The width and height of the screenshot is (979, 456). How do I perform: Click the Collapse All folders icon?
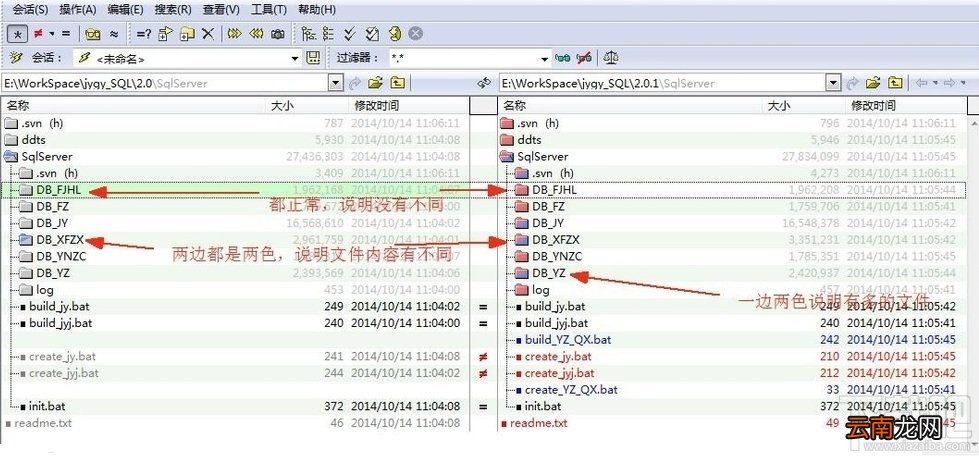(x=256, y=34)
